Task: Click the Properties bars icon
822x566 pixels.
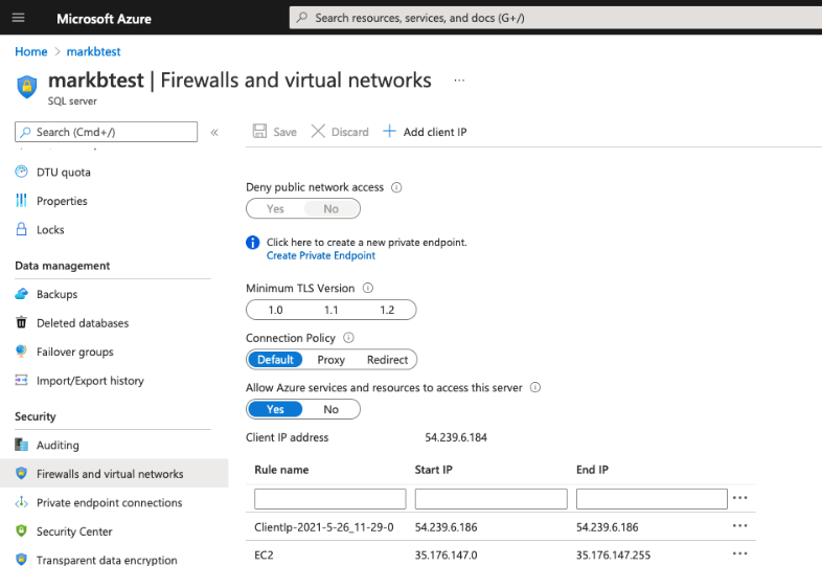Action: click(21, 200)
